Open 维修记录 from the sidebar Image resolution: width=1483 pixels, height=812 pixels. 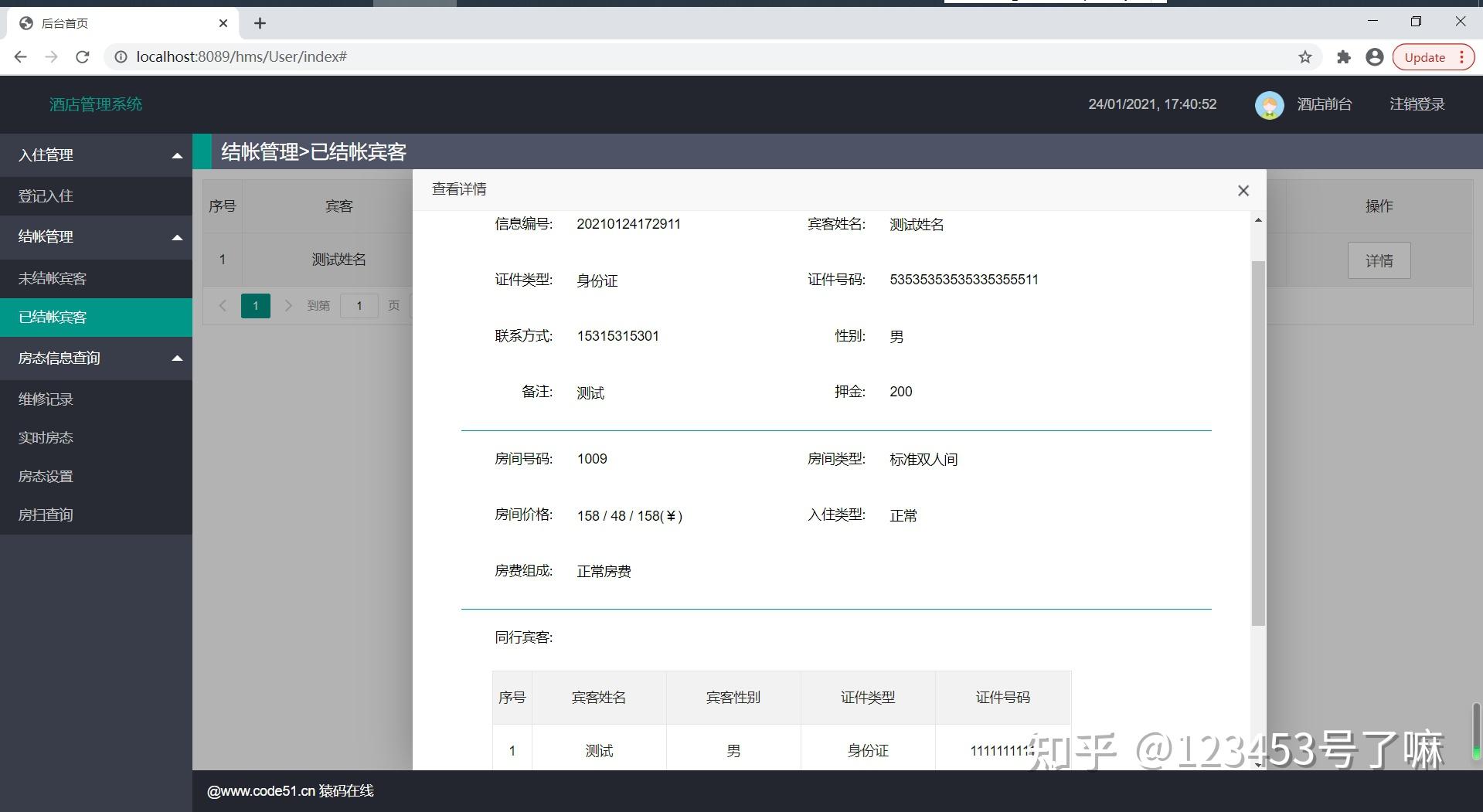(x=45, y=399)
